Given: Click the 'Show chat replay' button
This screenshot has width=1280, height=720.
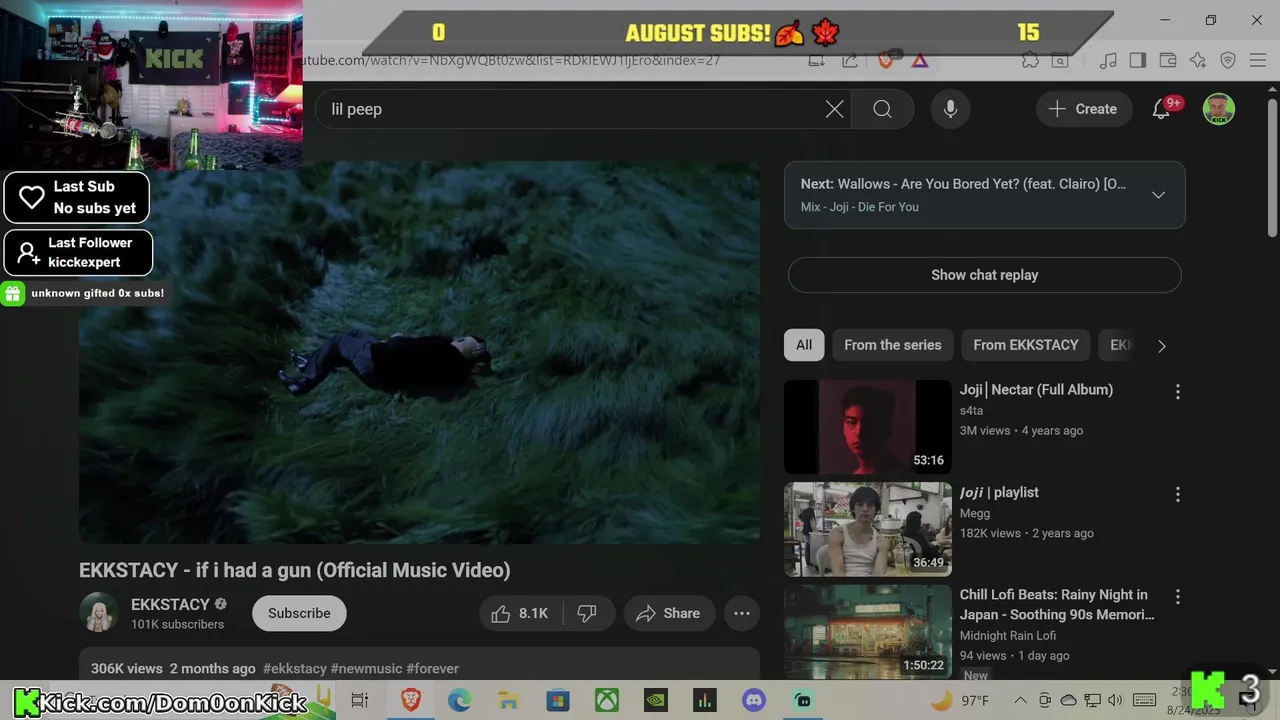Looking at the screenshot, I should (984, 275).
